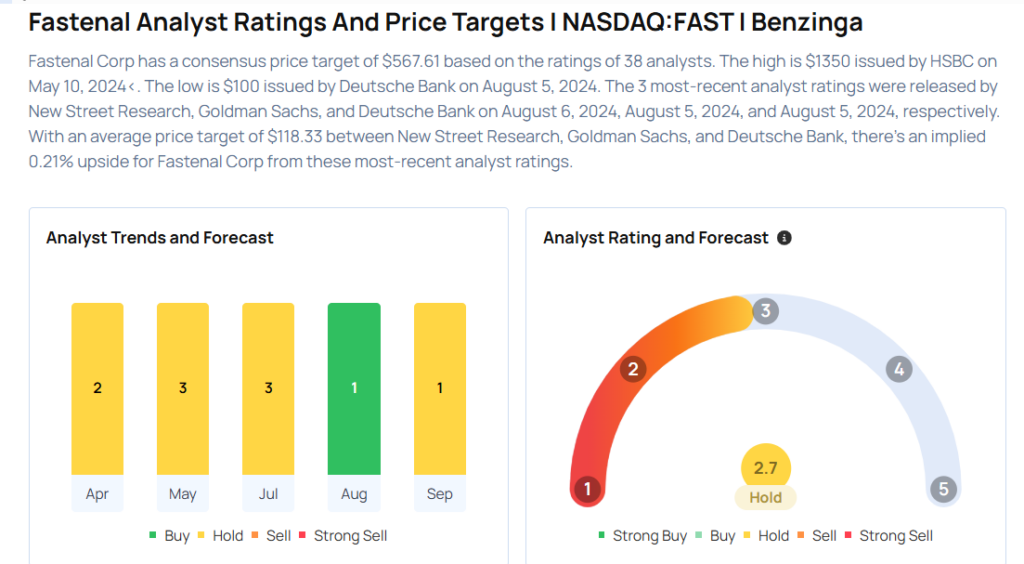The image size is (1024, 564).
Task: Toggle Sell series in trends legend
Action: point(271,536)
